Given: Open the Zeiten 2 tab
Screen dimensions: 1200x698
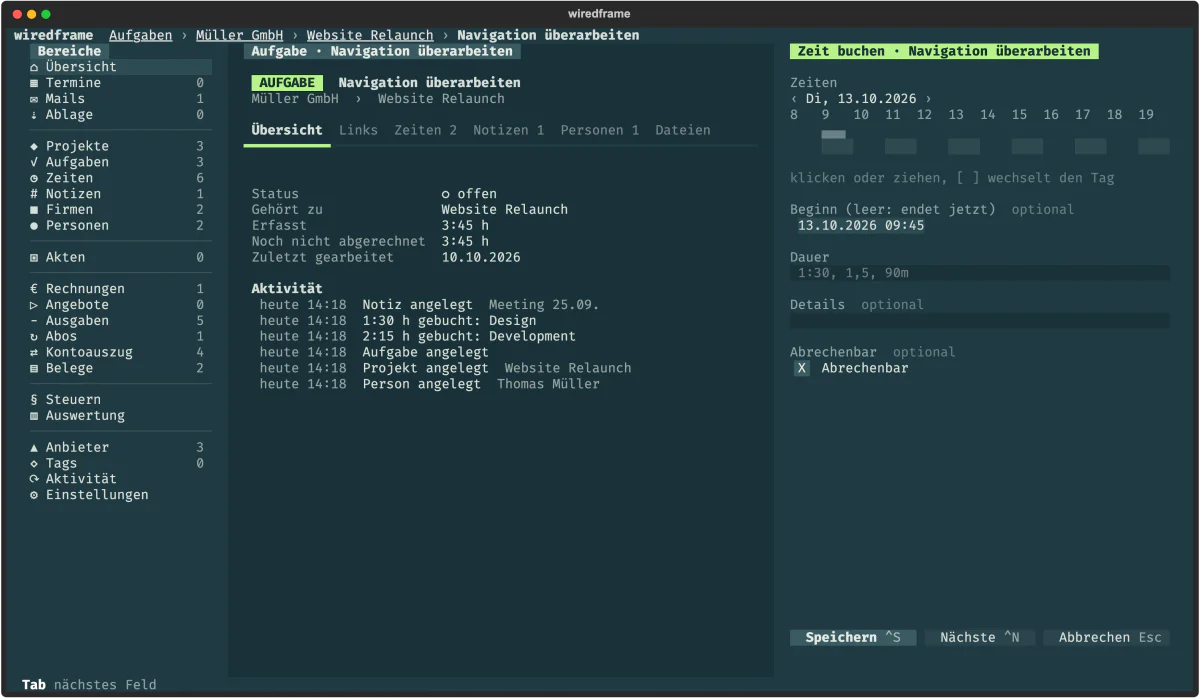Looking at the screenshot, I should click(425, 130).
